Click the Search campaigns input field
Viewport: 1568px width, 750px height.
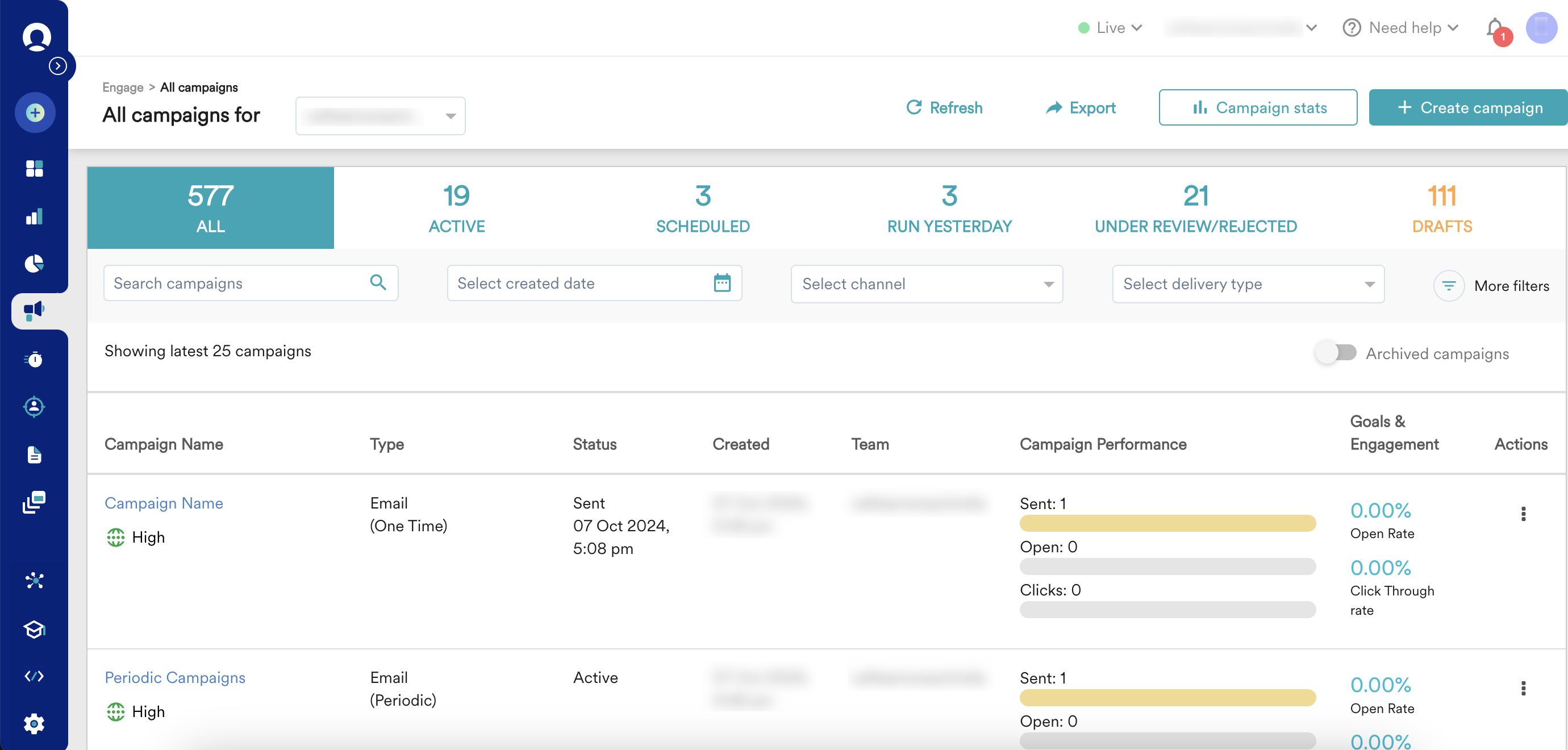point(237,283)
